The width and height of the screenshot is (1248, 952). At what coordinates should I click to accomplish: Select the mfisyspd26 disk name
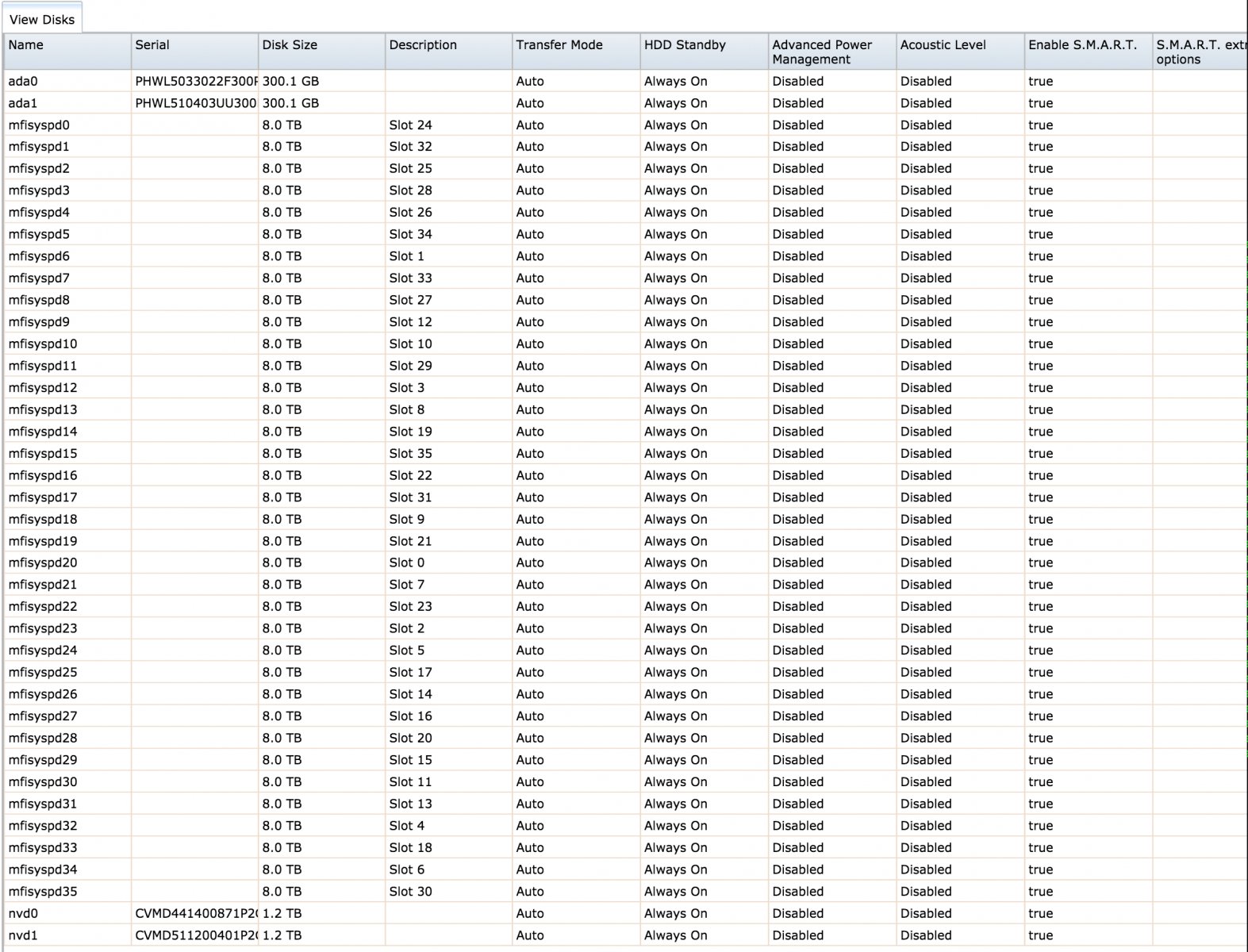click(x=43, y=694)
